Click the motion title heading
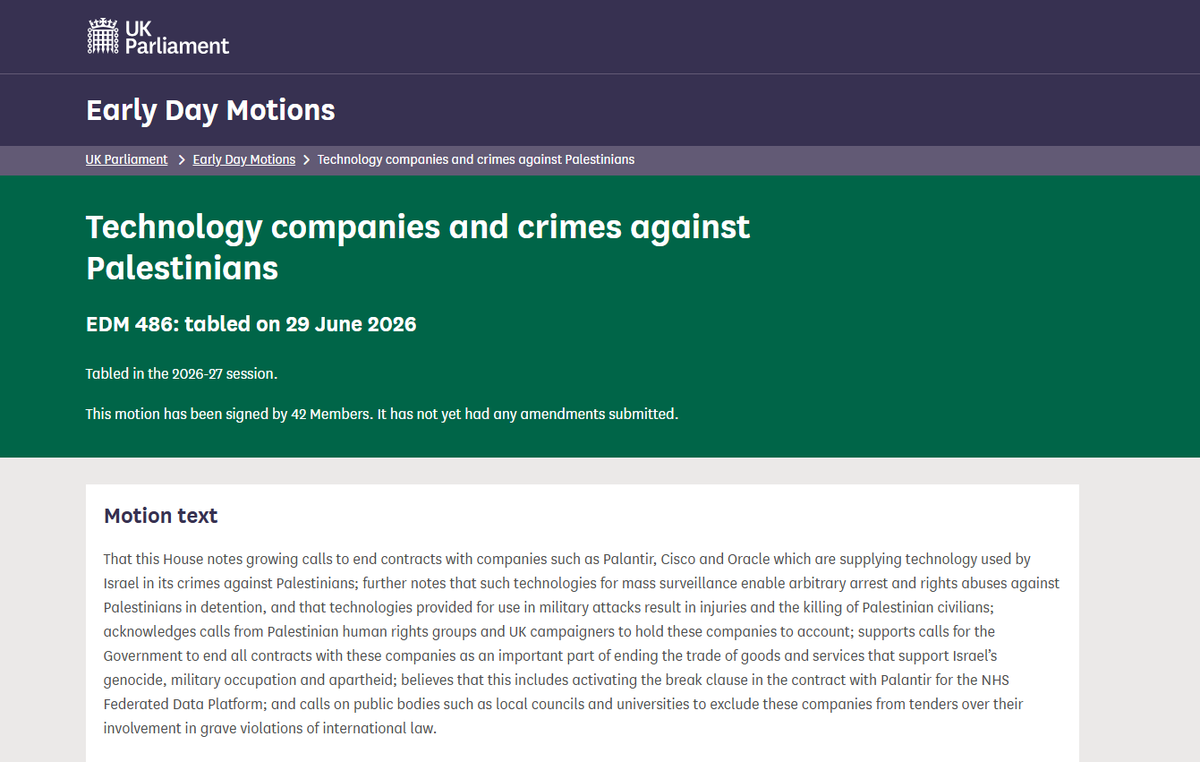Screen dimensions: 1200x762 (418, 247)
